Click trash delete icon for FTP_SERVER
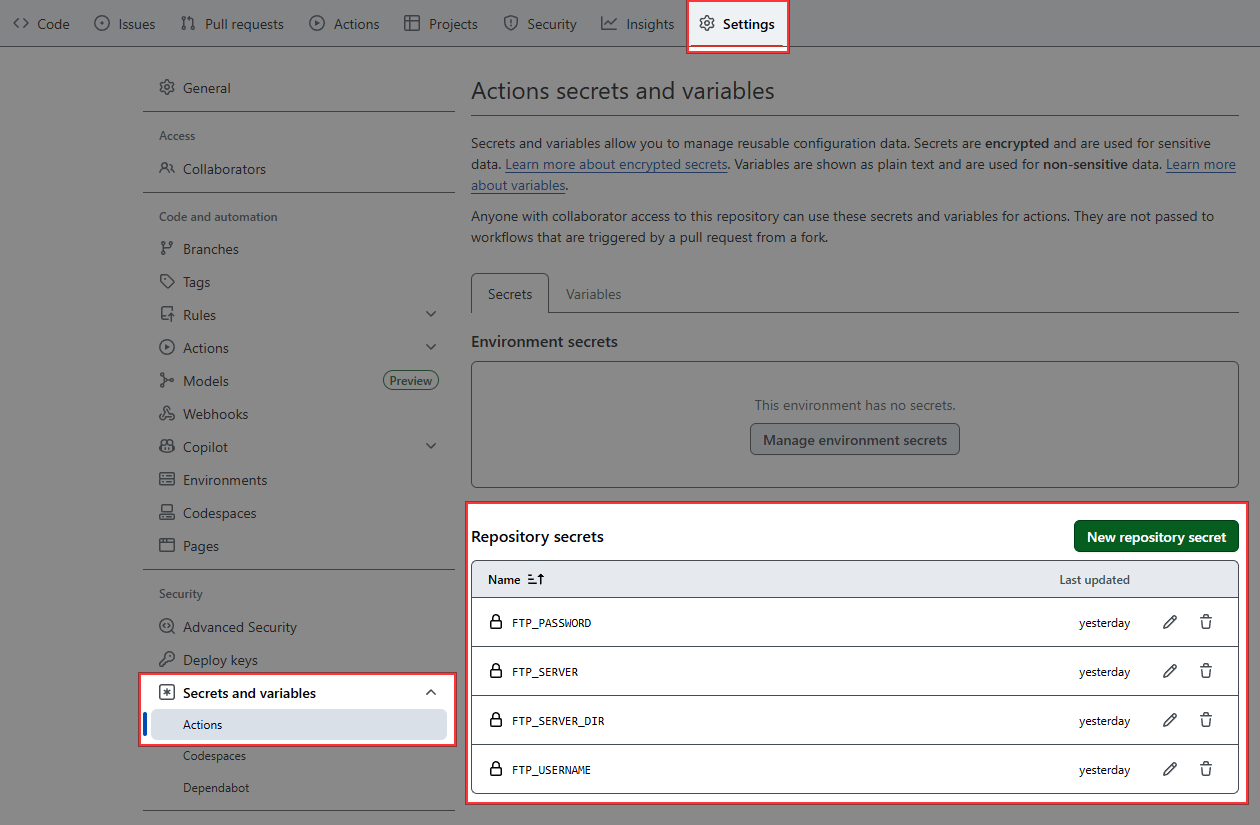Image resolution: width=1260 pixels, height=825 pixels. 1205,671
